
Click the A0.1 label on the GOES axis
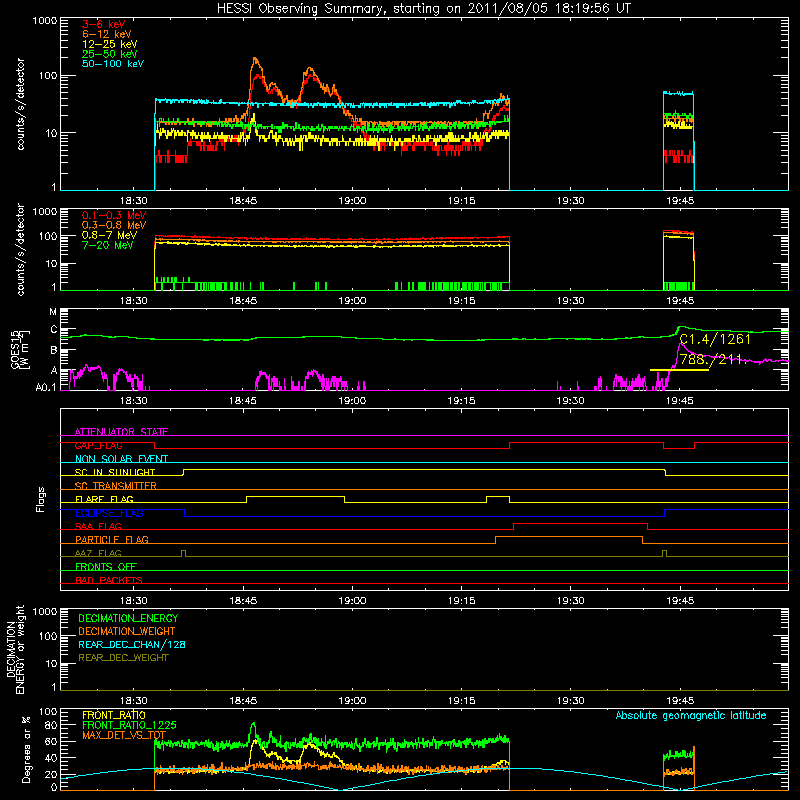pos(45,387)
